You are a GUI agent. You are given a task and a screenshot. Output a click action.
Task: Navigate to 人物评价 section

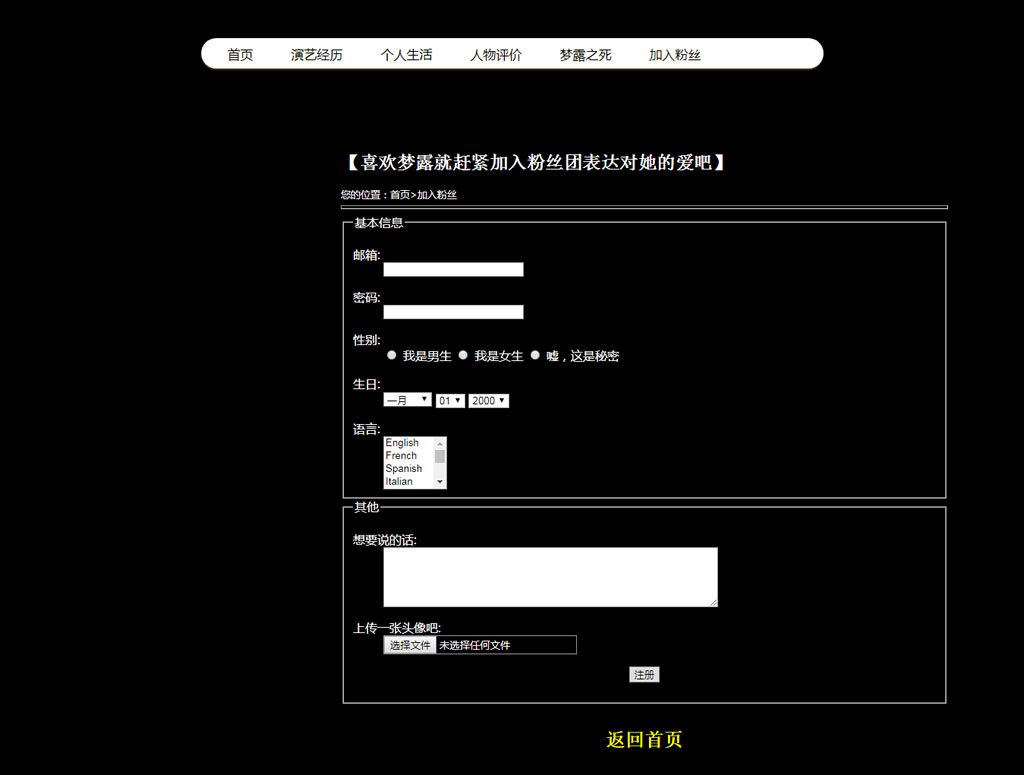[x=496, y=55]
